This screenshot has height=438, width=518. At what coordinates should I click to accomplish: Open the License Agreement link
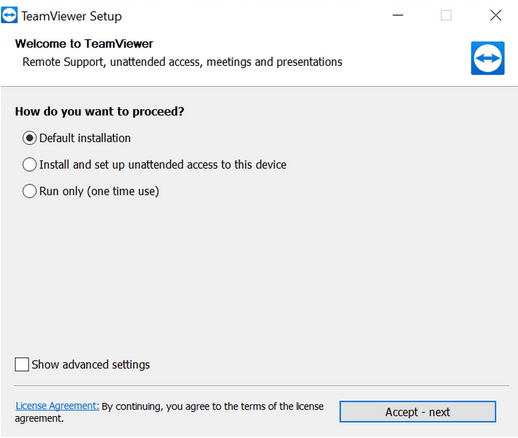[57, 406]
